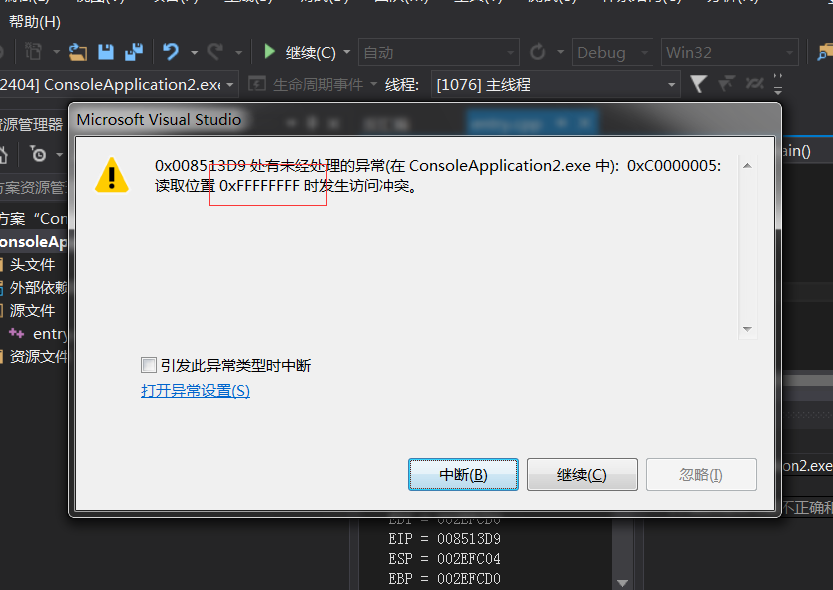Click the Open File toolbar icon
833x590 pixels.
[x=78, y=52]
